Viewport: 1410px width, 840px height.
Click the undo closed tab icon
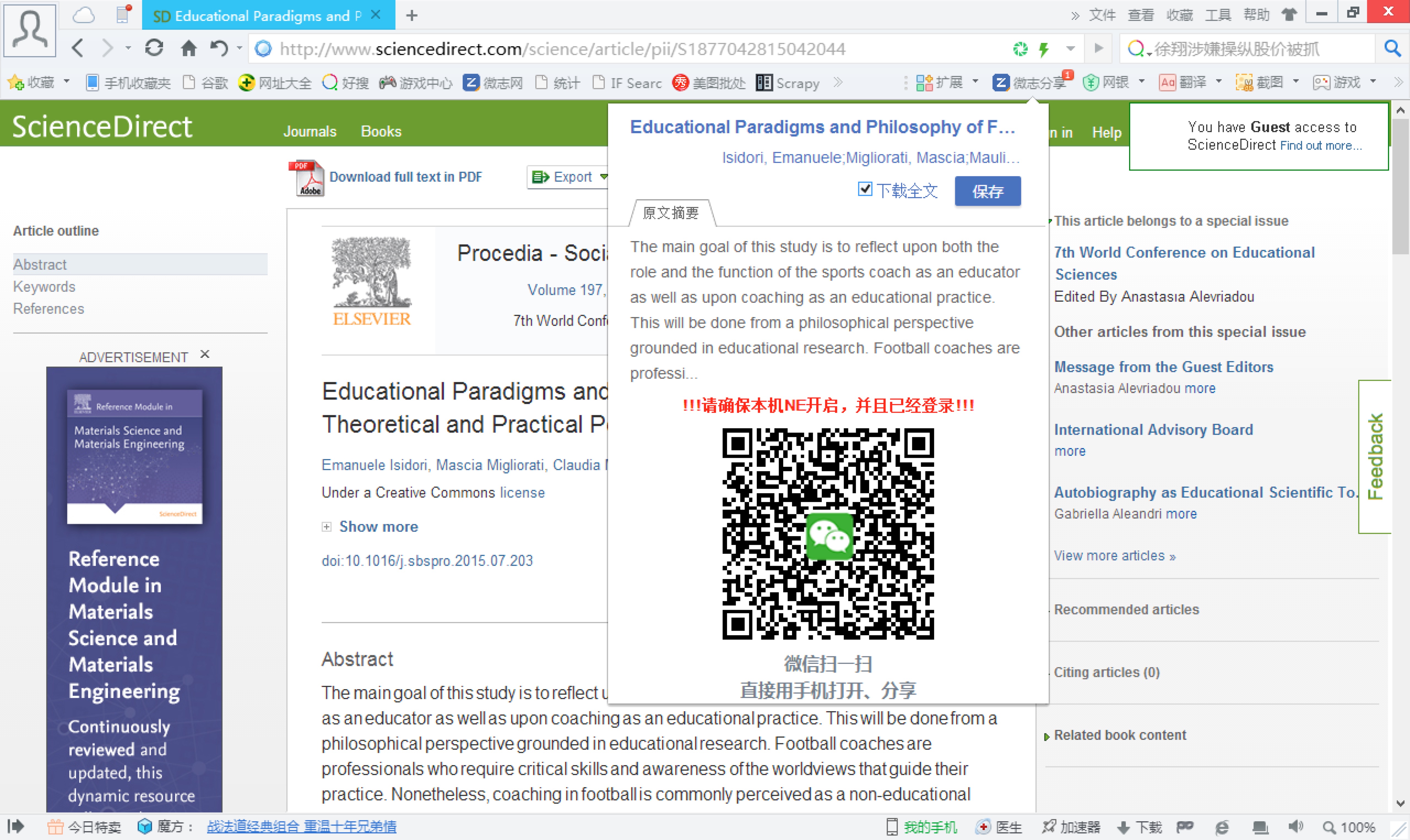click(x=219, y=49)
